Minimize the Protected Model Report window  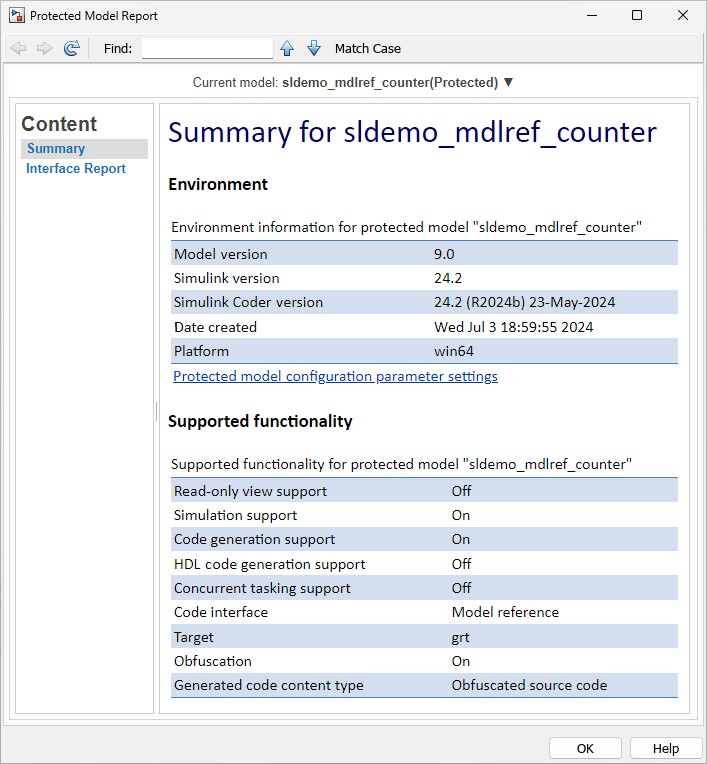pos(592,16)
